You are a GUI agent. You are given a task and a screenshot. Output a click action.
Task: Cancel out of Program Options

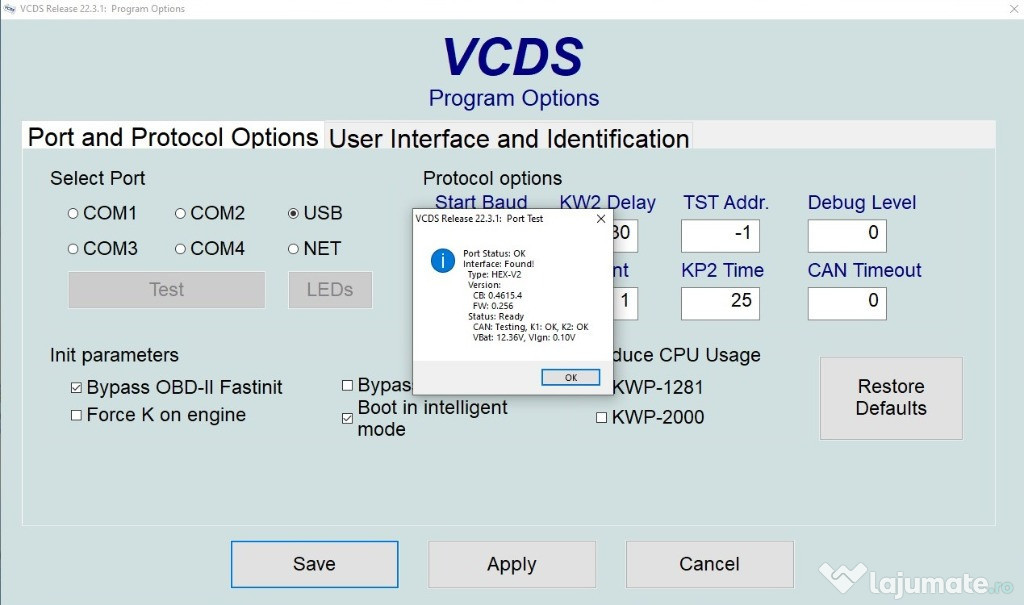tap(709, 564)
